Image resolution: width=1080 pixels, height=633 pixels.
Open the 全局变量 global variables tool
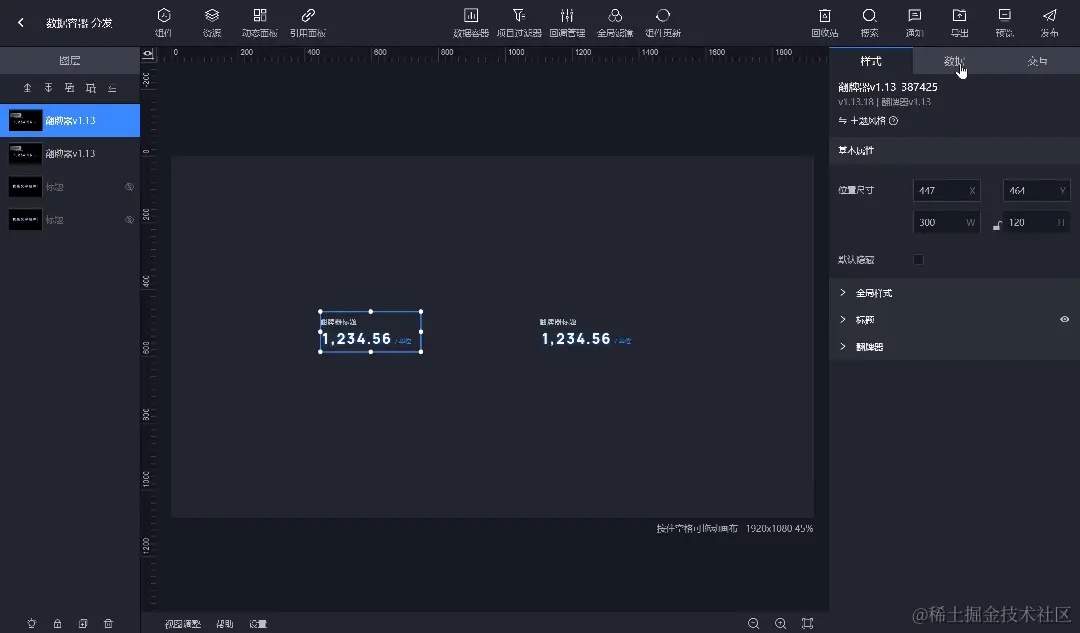click(615, 22)
